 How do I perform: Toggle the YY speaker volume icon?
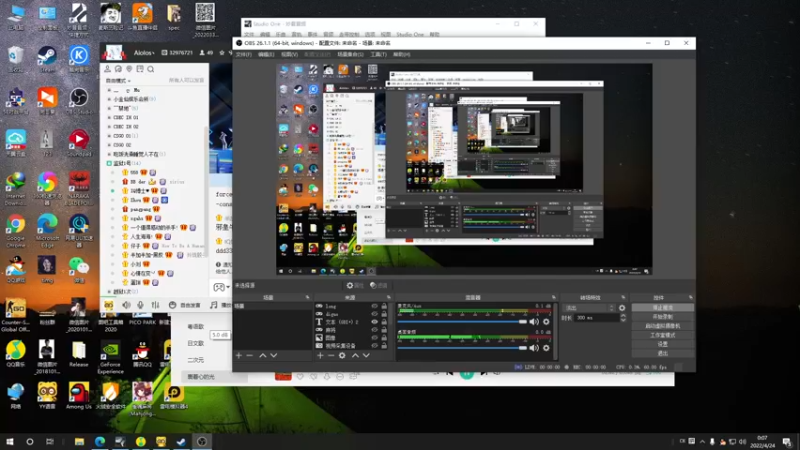(126, 305)
